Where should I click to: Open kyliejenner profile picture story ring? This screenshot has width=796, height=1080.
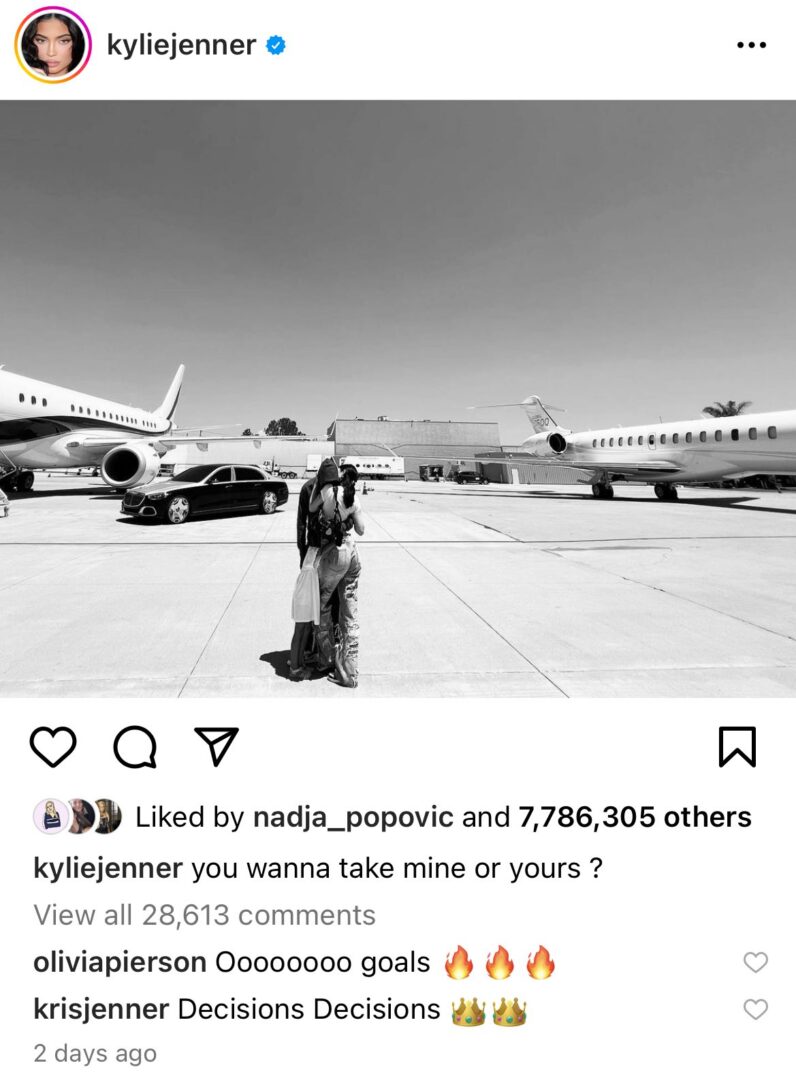coord(53,45)
